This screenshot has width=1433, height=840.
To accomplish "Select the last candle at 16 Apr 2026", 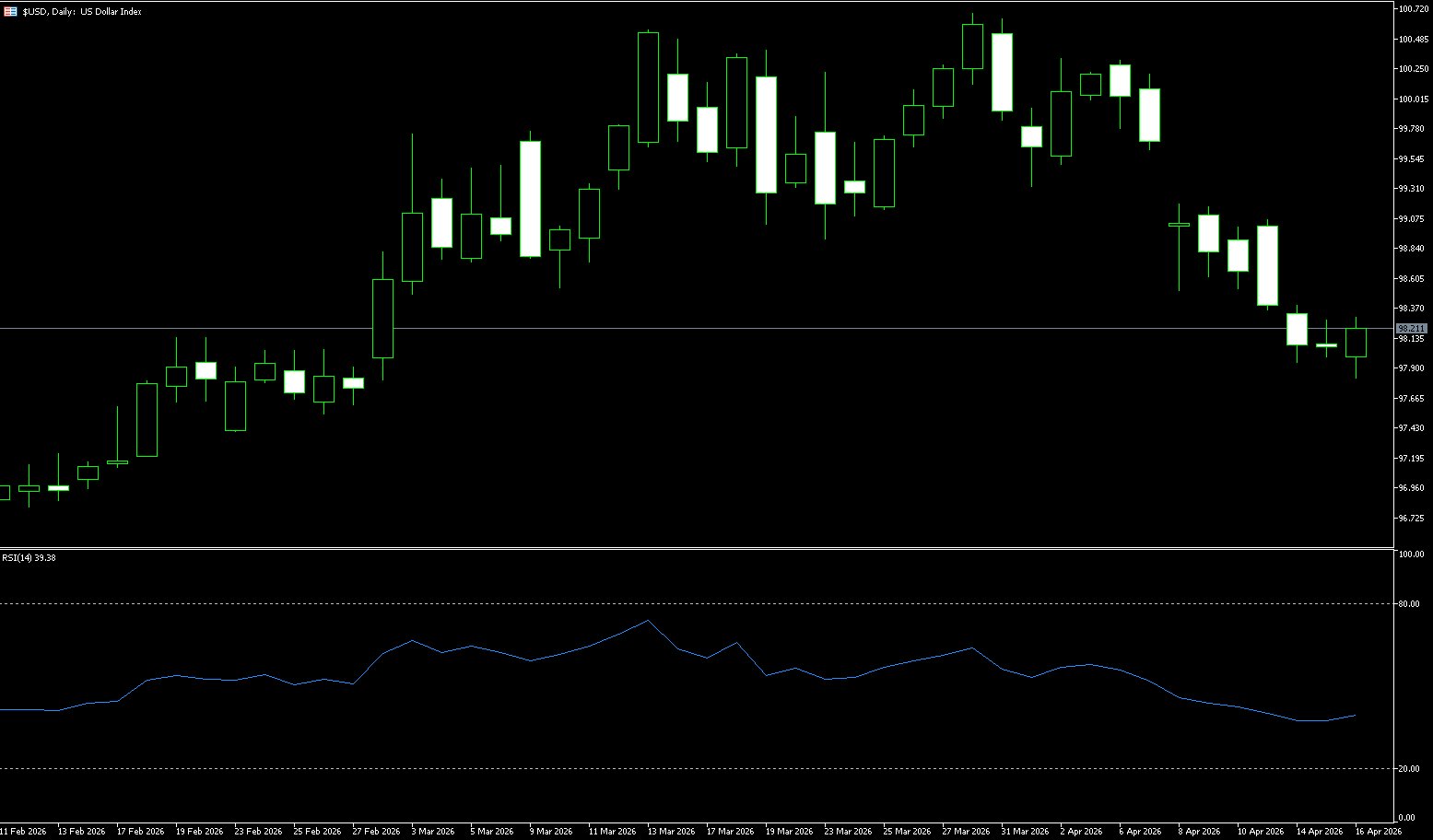I will (x=1356, y=343).
